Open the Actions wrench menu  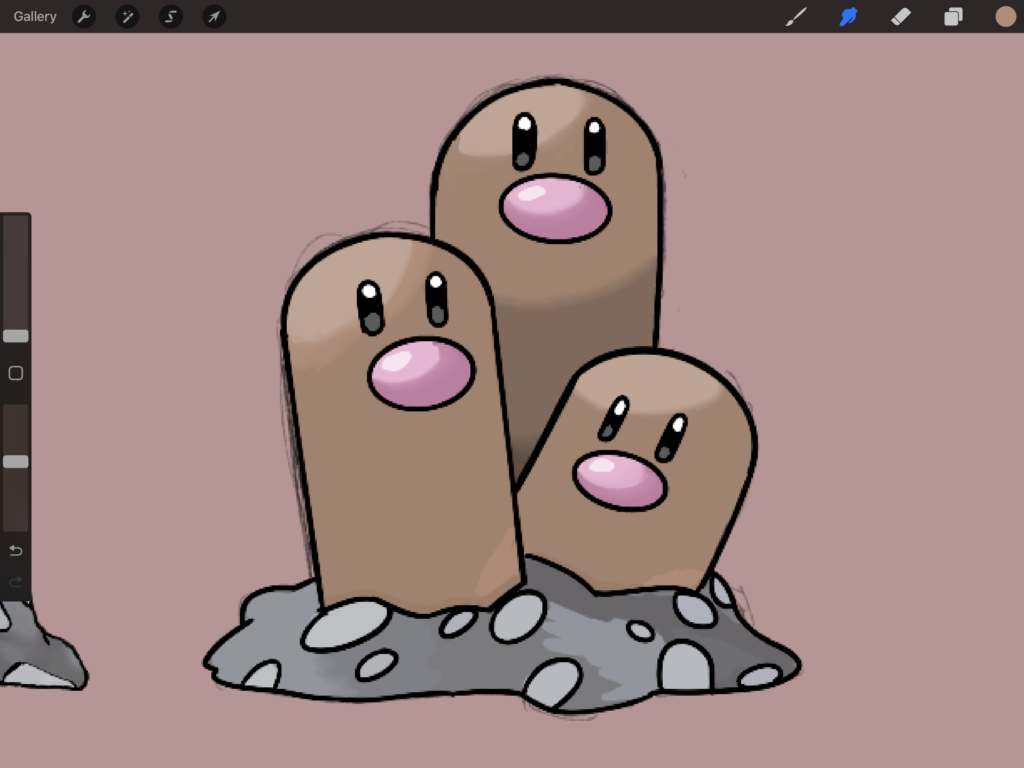pos(84,16)
